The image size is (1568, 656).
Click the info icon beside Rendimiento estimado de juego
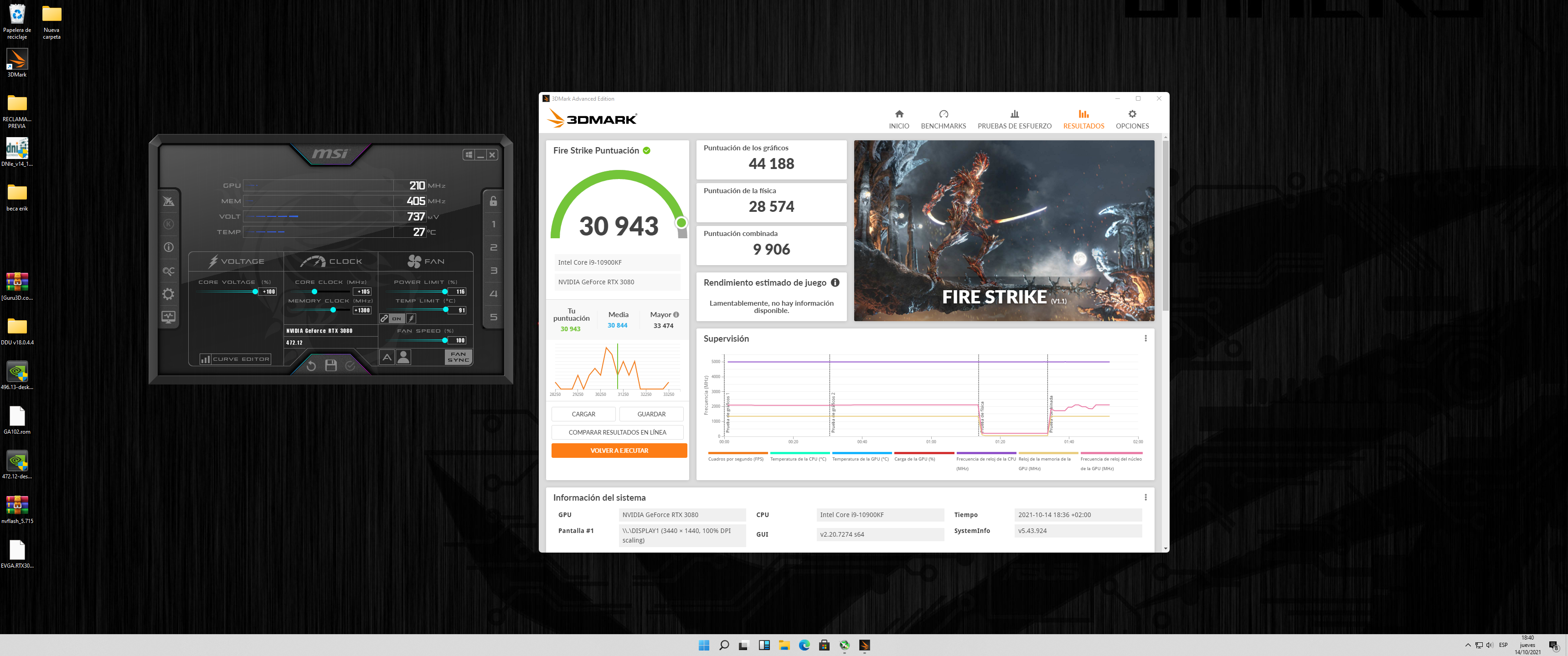835,282
